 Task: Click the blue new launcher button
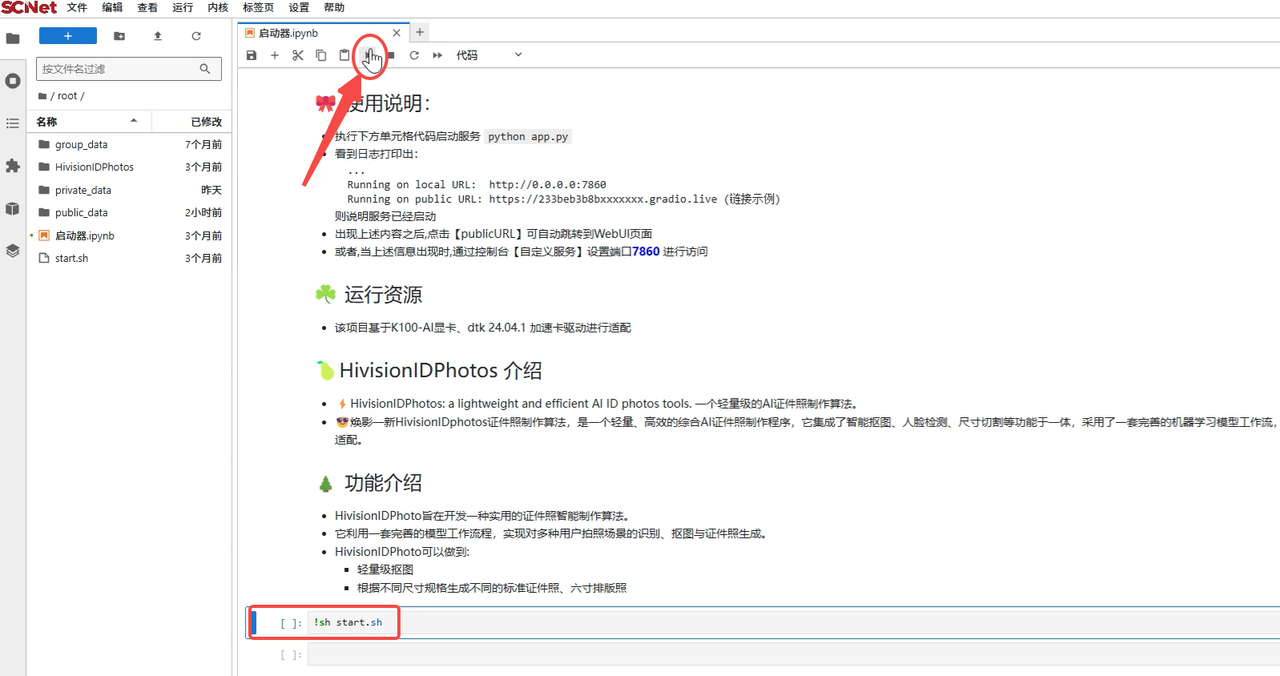pyautogui.click(x=68, y=36)
